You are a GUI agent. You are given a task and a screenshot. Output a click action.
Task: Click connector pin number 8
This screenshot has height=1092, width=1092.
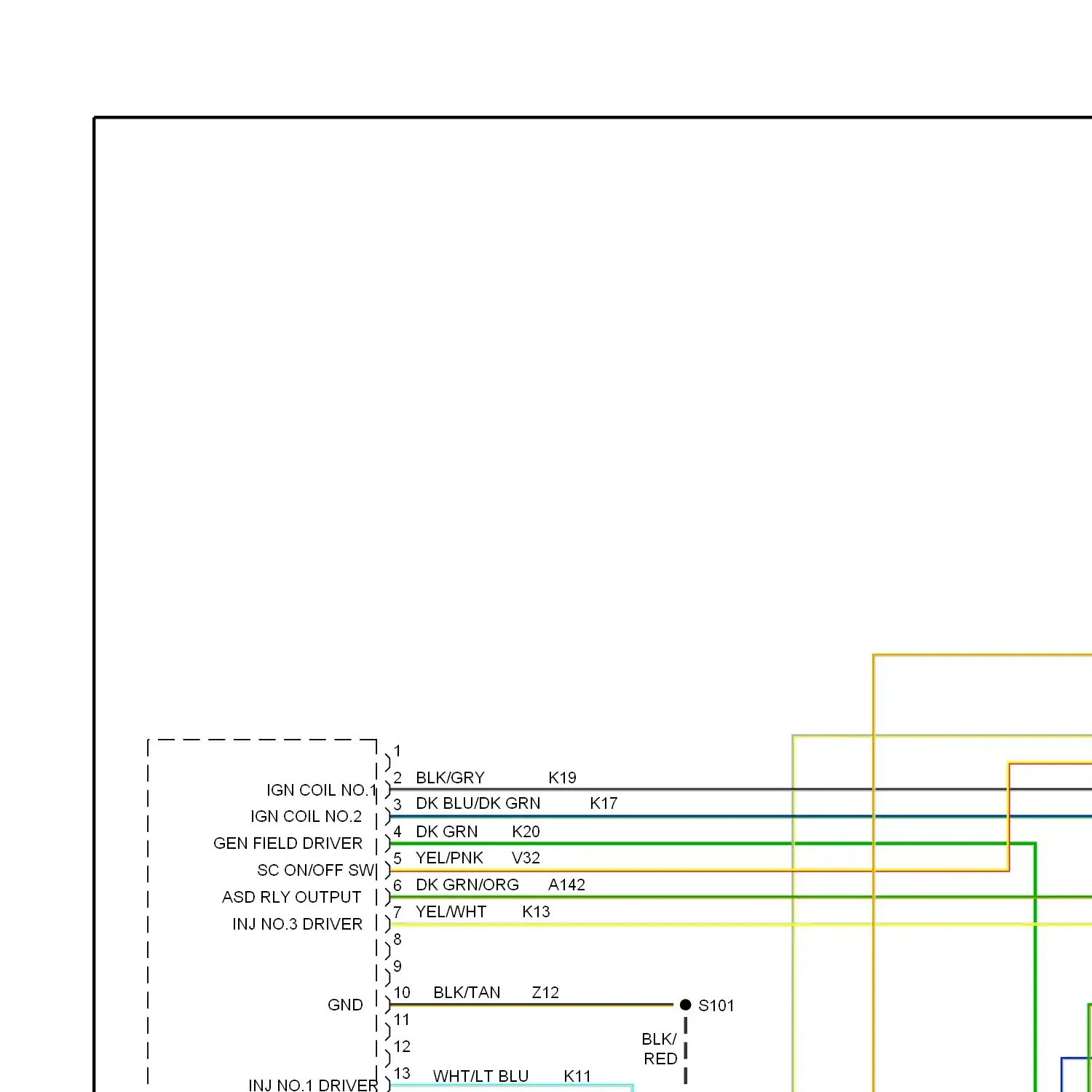[397, 939]
